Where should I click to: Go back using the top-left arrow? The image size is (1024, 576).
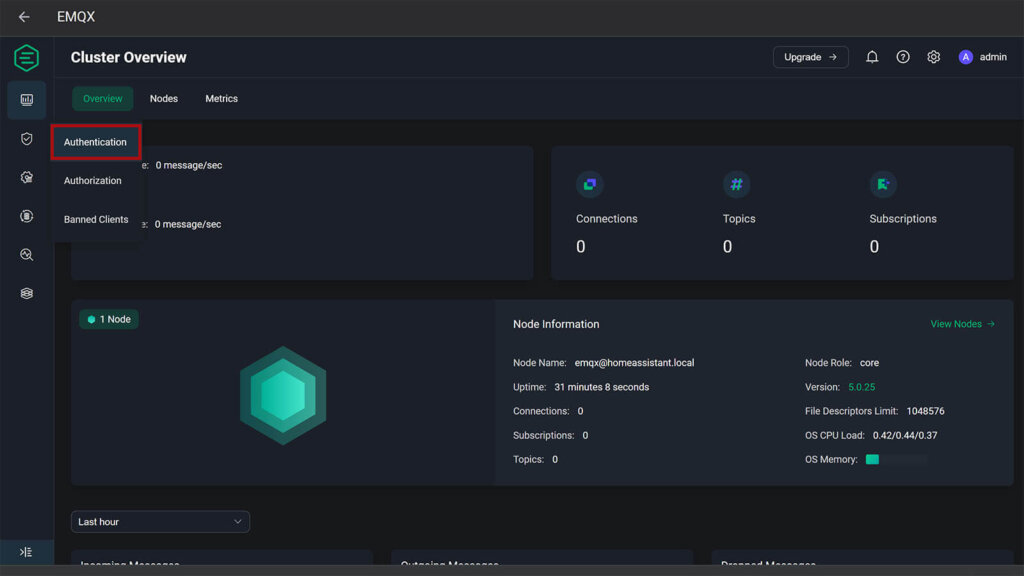point(24,17)
